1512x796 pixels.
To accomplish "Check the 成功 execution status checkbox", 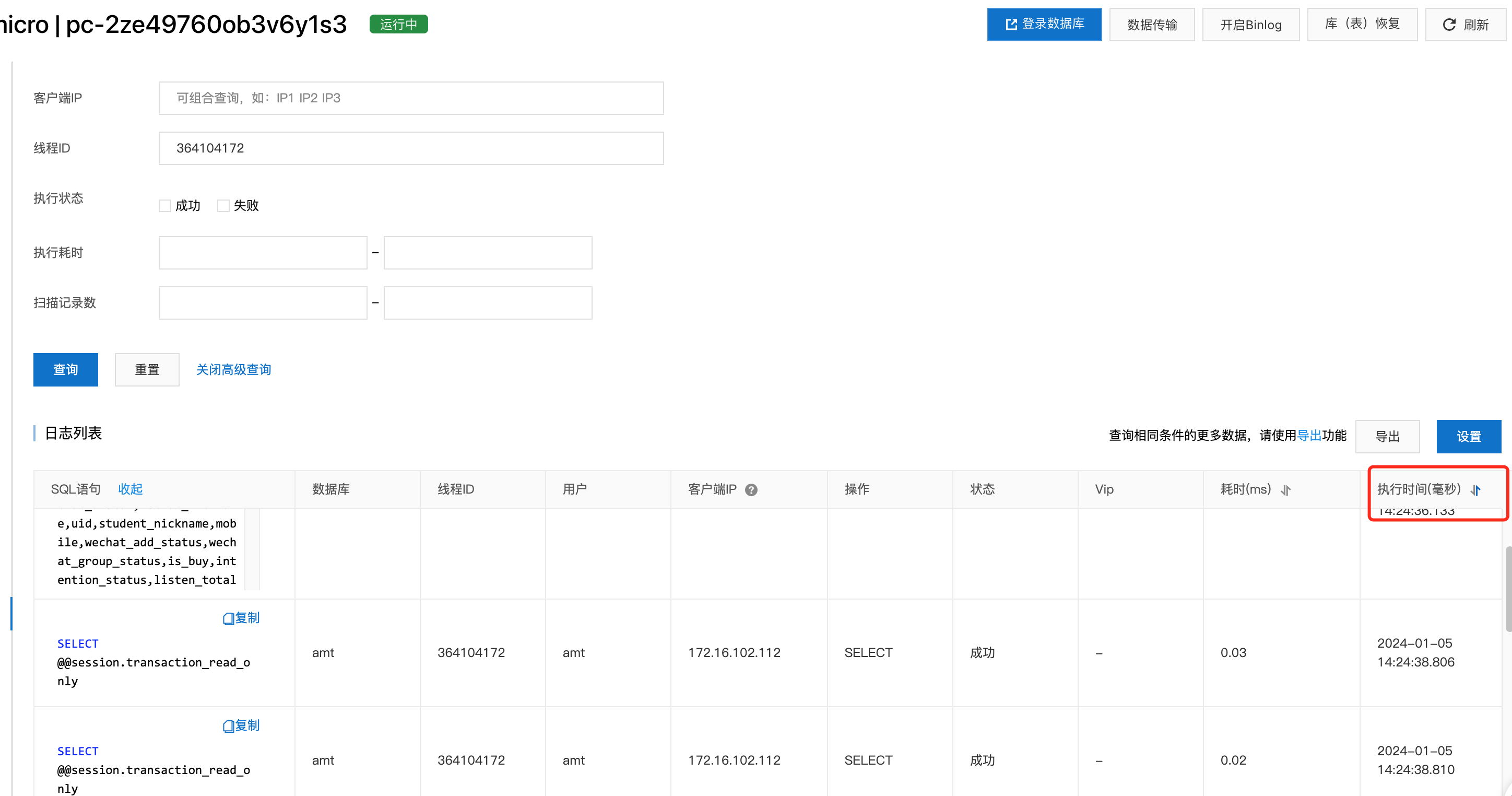I will (x=165, y=205).
